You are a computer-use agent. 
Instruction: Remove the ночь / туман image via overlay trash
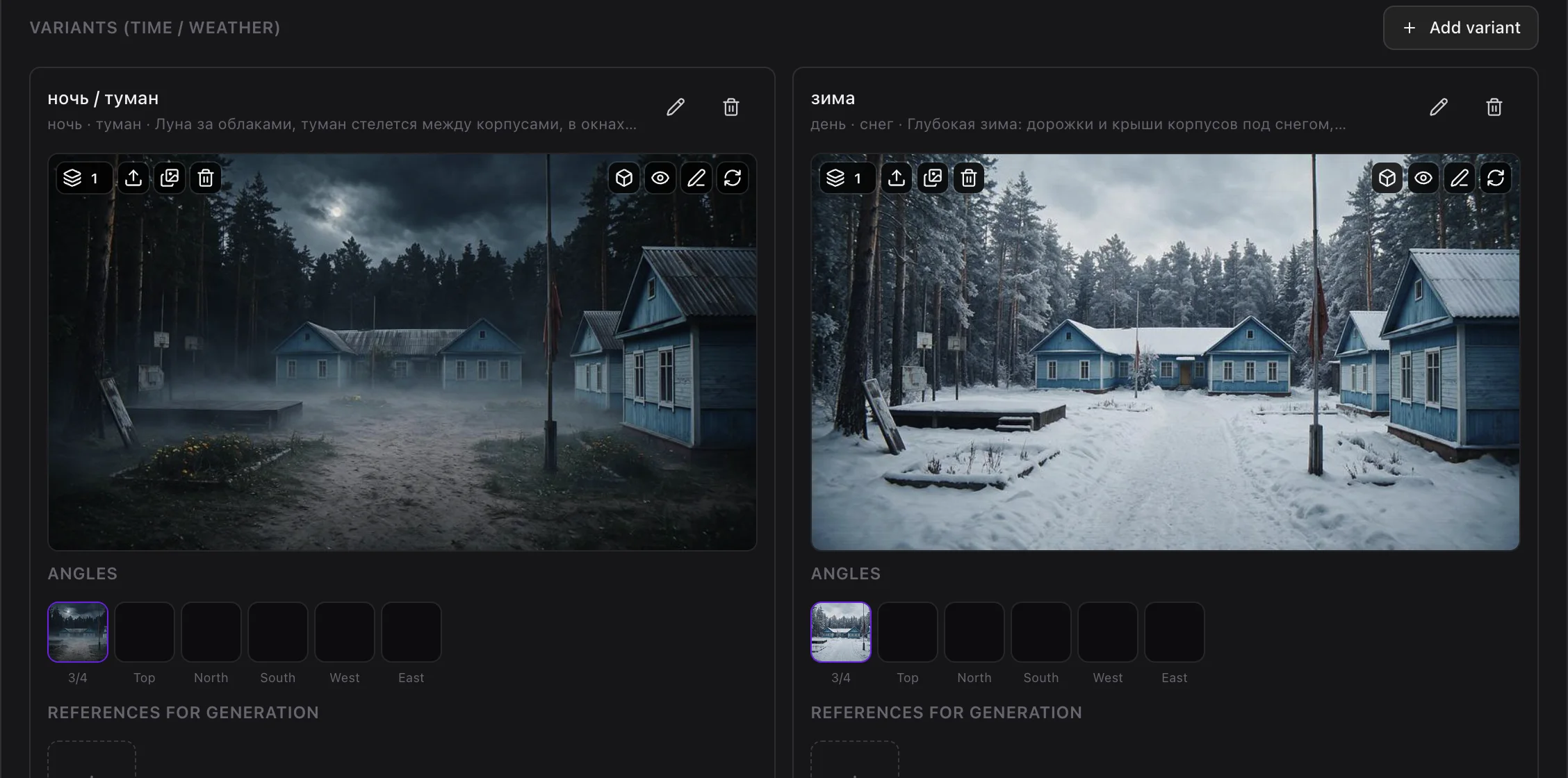point(206,179)
